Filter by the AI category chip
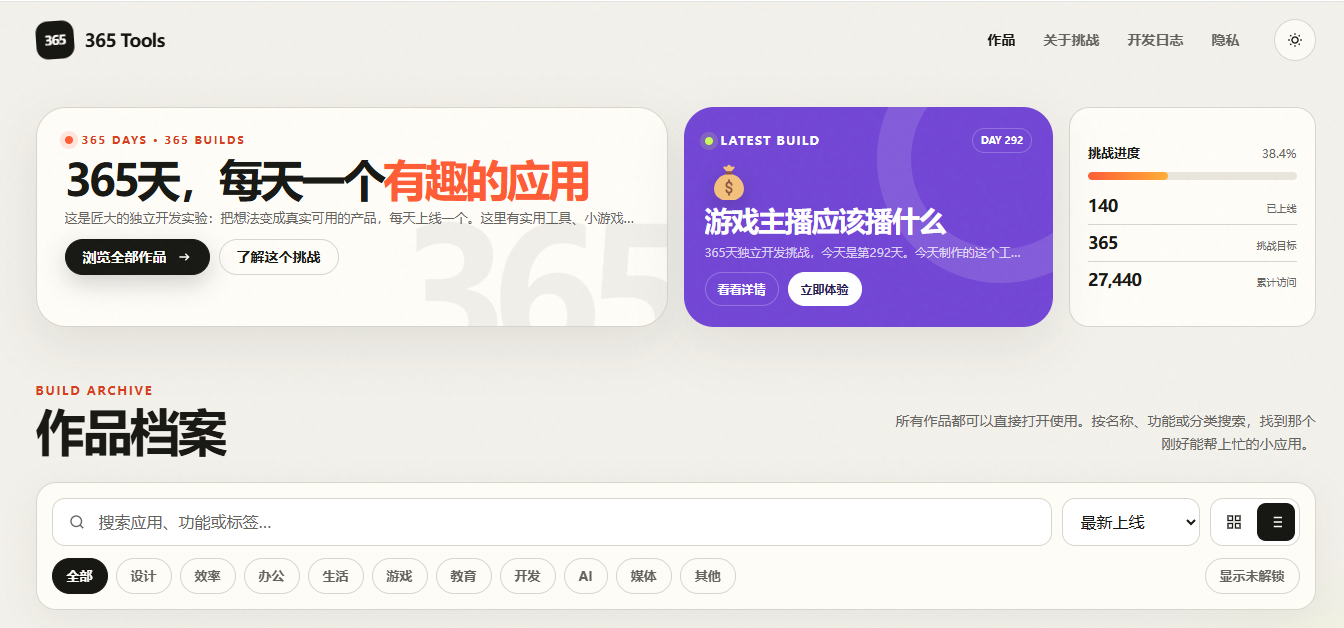Viewport: 1344px width, 628px height. 586,576
